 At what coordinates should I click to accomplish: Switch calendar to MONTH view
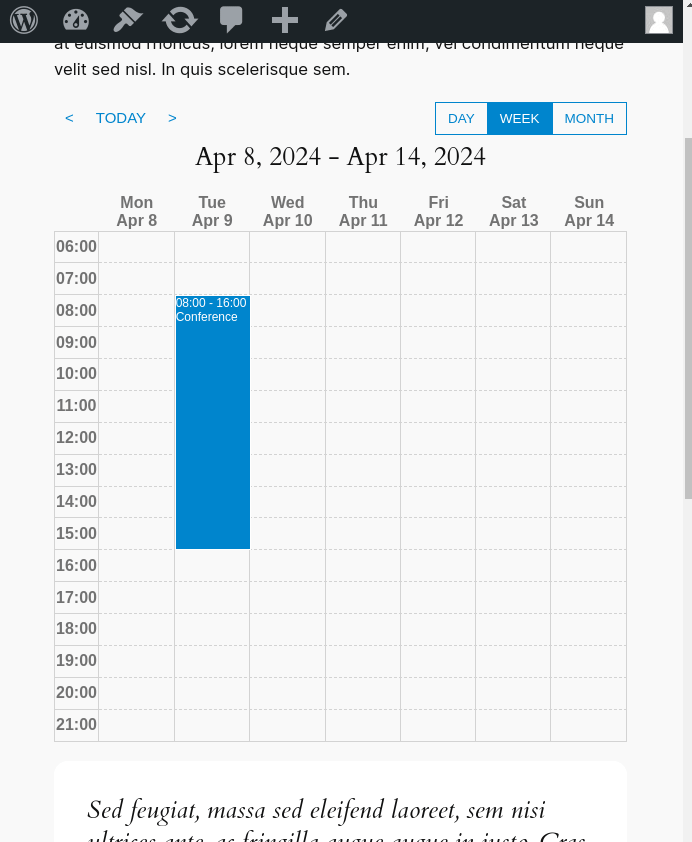click(589, 119)
